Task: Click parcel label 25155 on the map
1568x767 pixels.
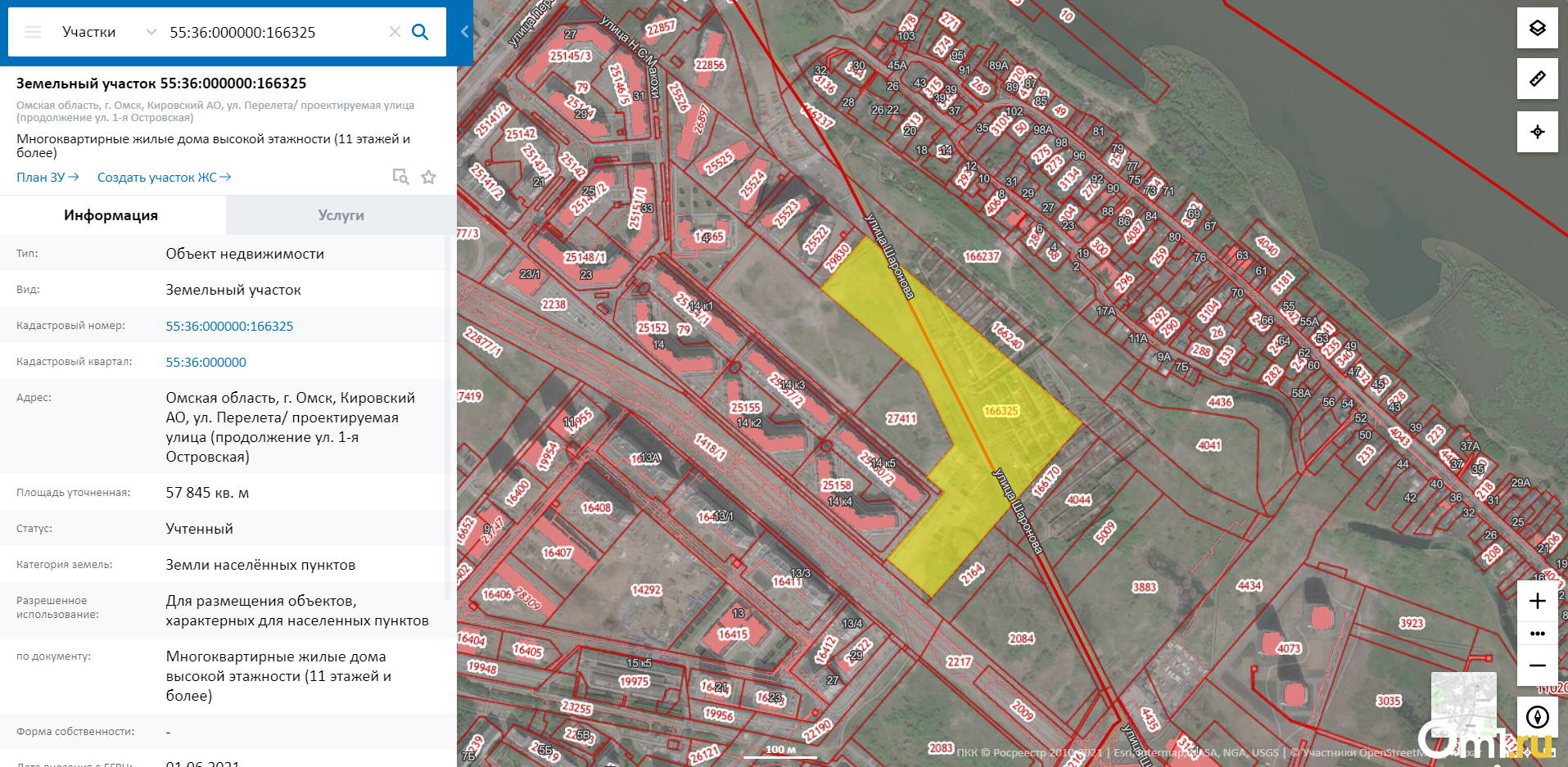Action: 746,407
